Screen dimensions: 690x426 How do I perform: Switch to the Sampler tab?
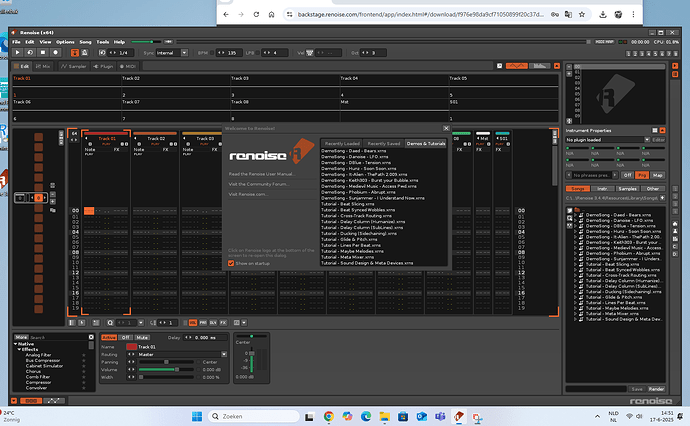point(73,66)
